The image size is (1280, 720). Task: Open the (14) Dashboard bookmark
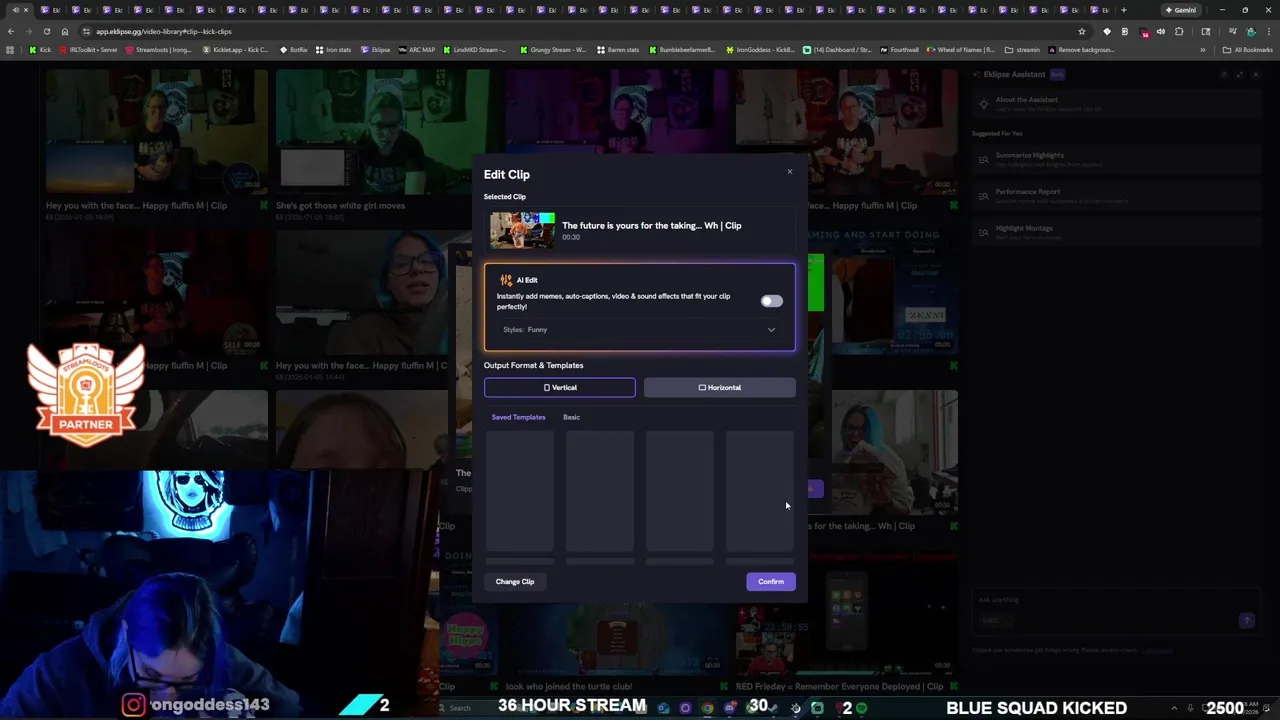pos(838,50)
